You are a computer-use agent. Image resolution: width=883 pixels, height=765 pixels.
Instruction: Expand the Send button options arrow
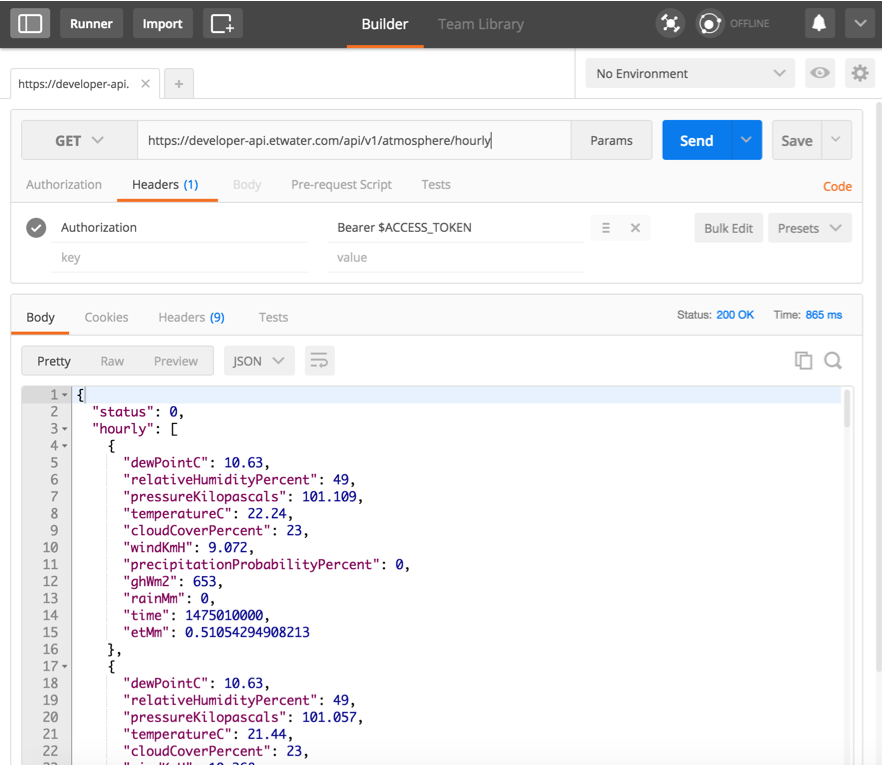click(x=746, y=140)
